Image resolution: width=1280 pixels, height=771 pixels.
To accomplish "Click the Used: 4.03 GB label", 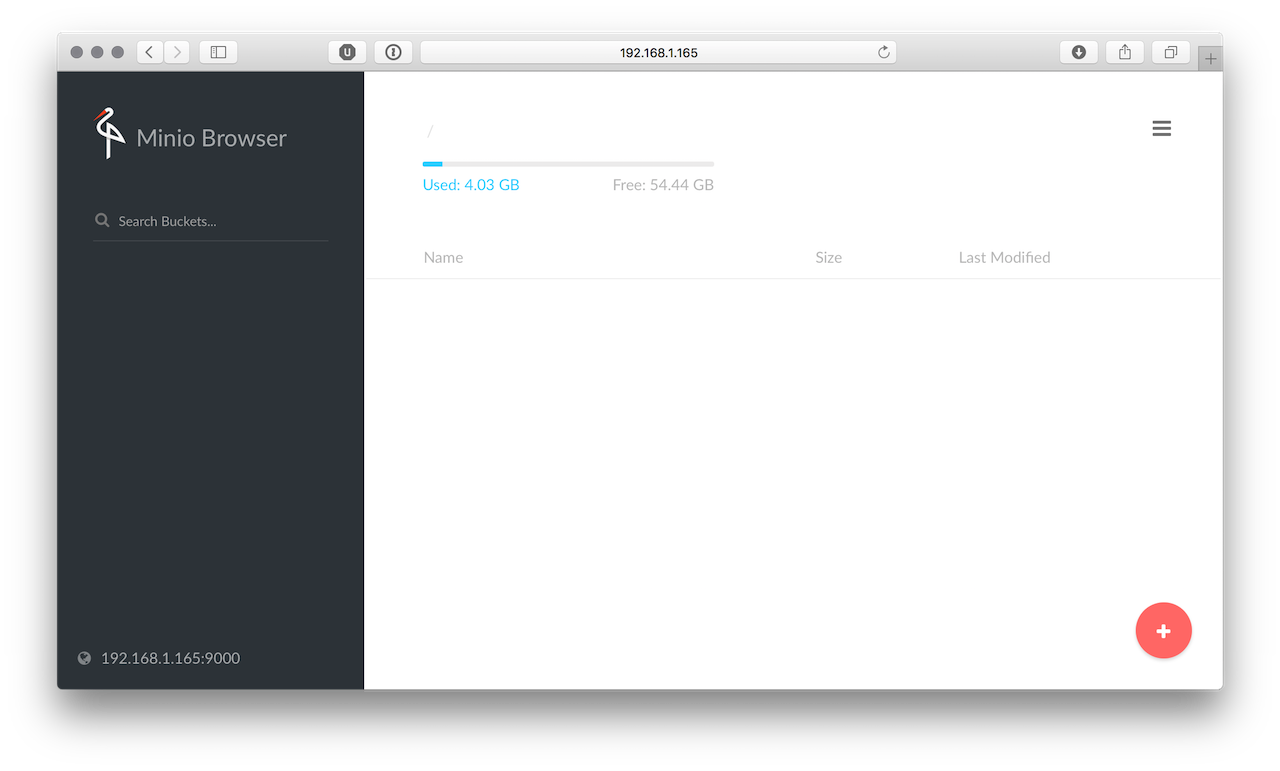I will click(471, 185).
